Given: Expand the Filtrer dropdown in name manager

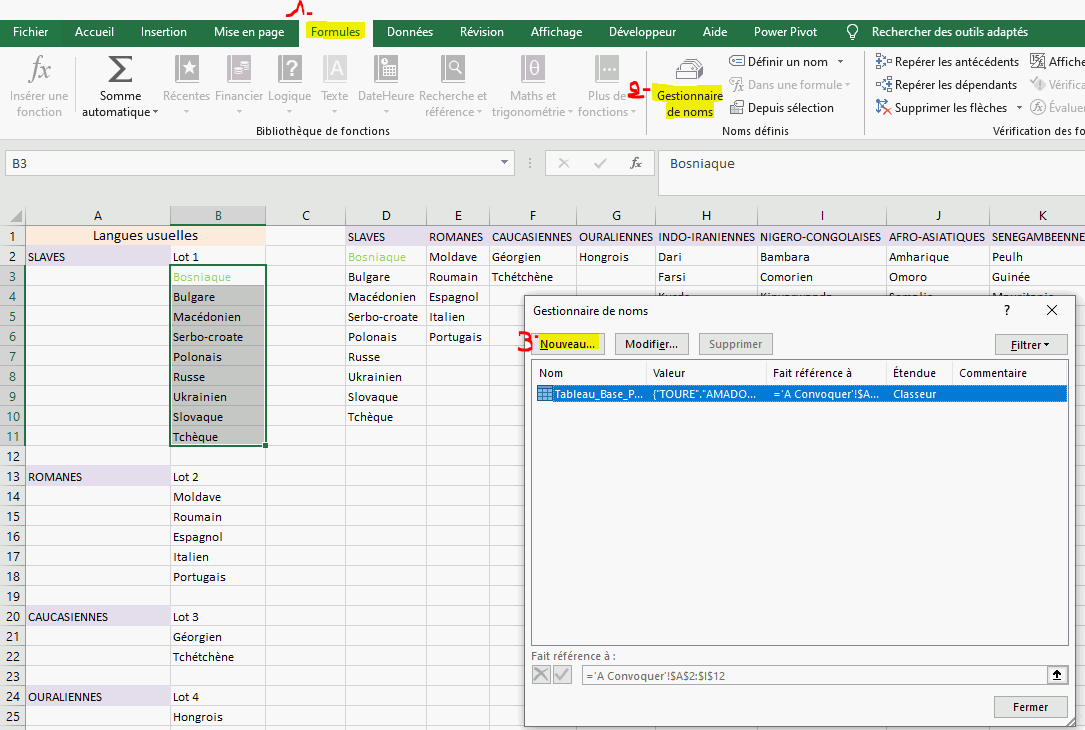Looking at the screenshot, I should [x=1031, y=344].
